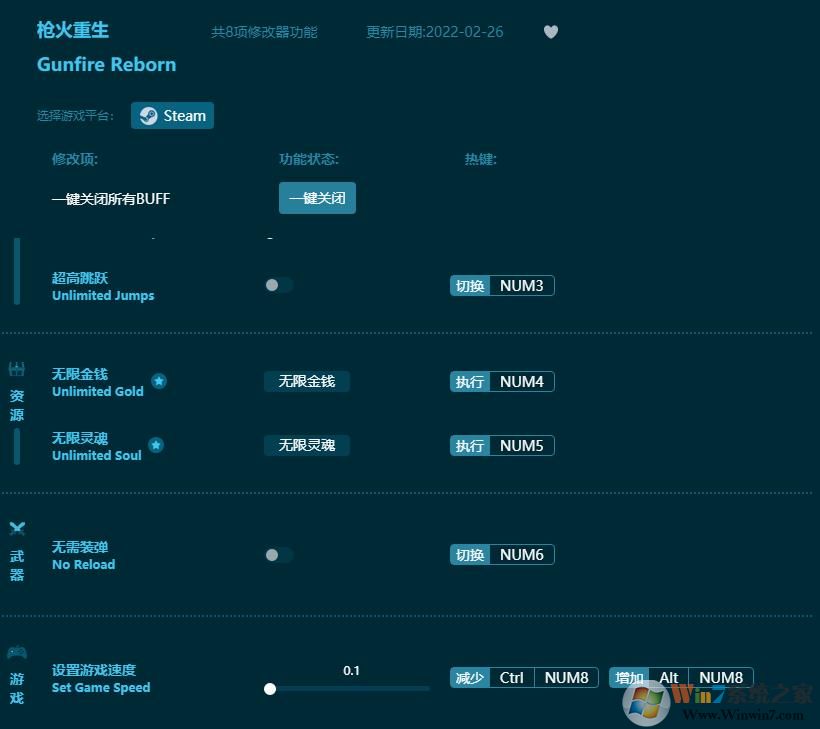Toggle the Unlimited Jumps switch
The image size is (820, 729).
[278, 285]
